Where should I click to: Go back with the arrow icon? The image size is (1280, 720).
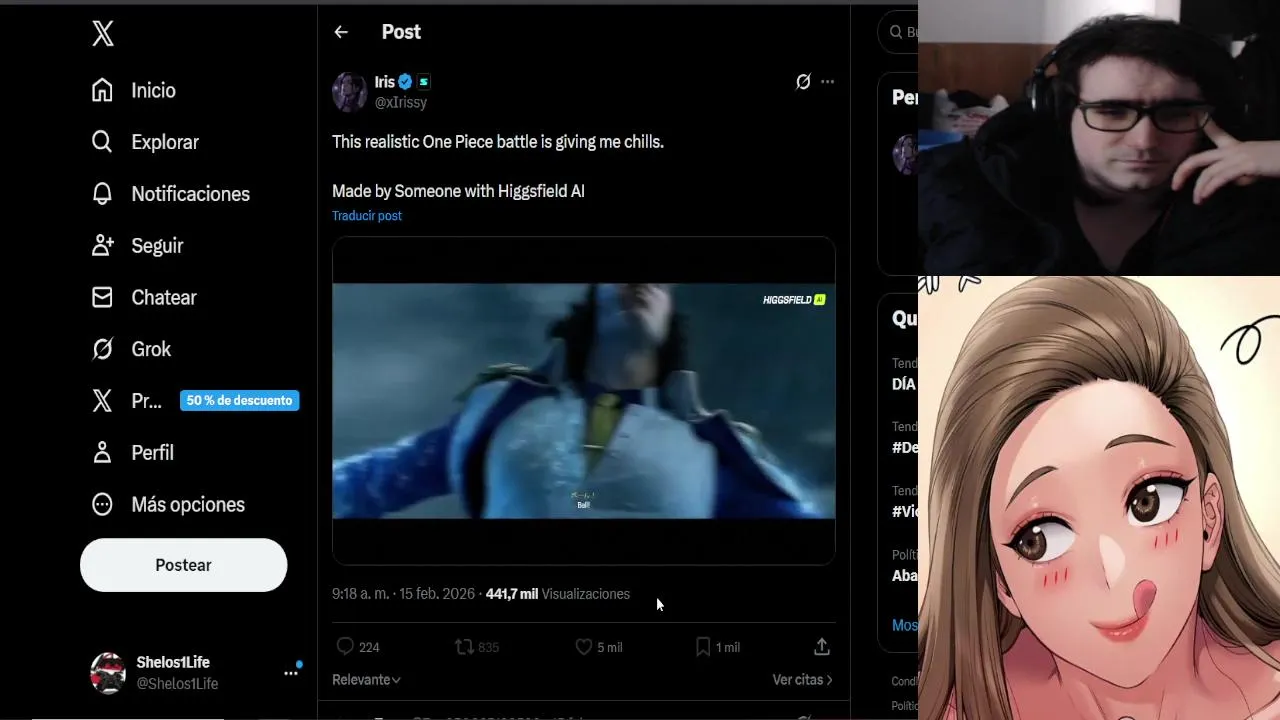[x=341, y=32]
